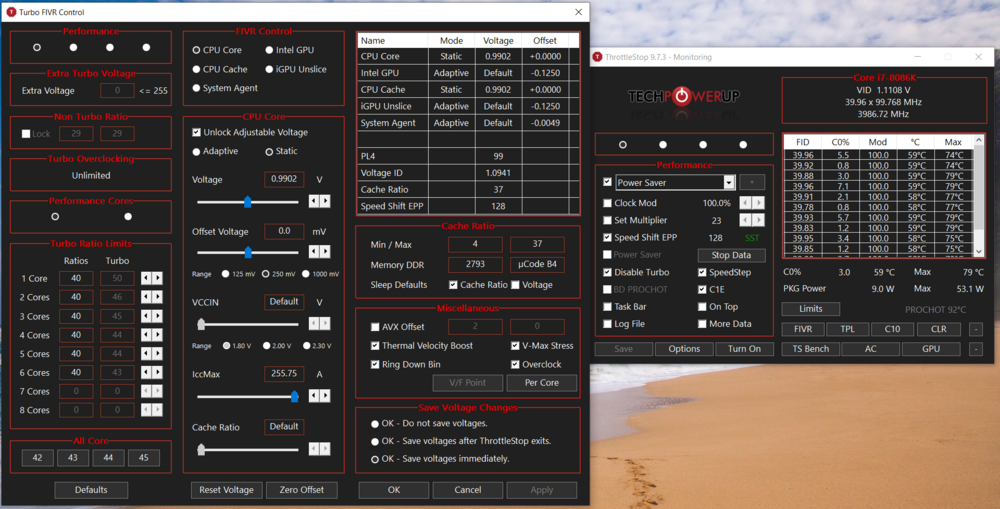Click the Cache Ratio Max field showing 37
The height and width of the screenshot is (509, 1000).
click(x=537, y=244)
